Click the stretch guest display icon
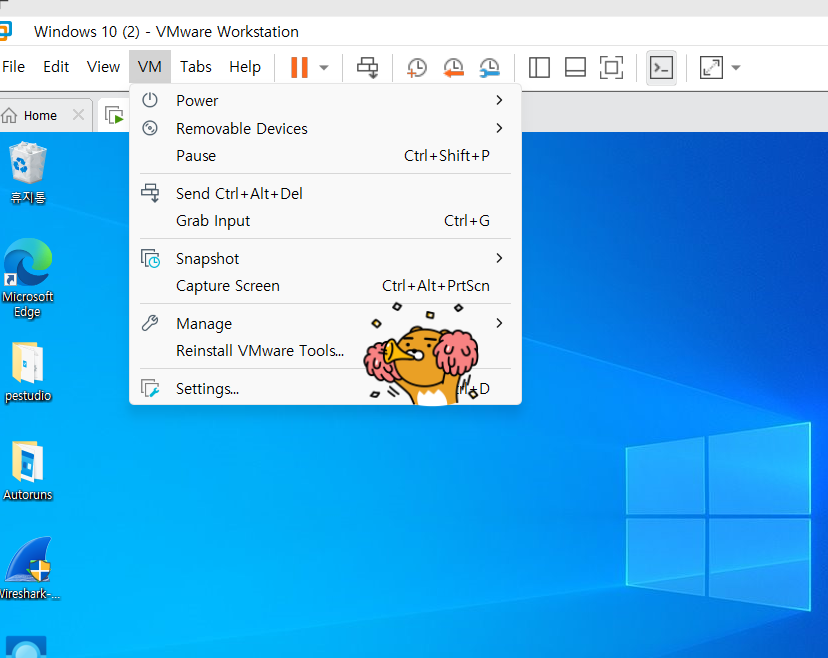This screenshot has width=828, height=658. click(711, 68)
